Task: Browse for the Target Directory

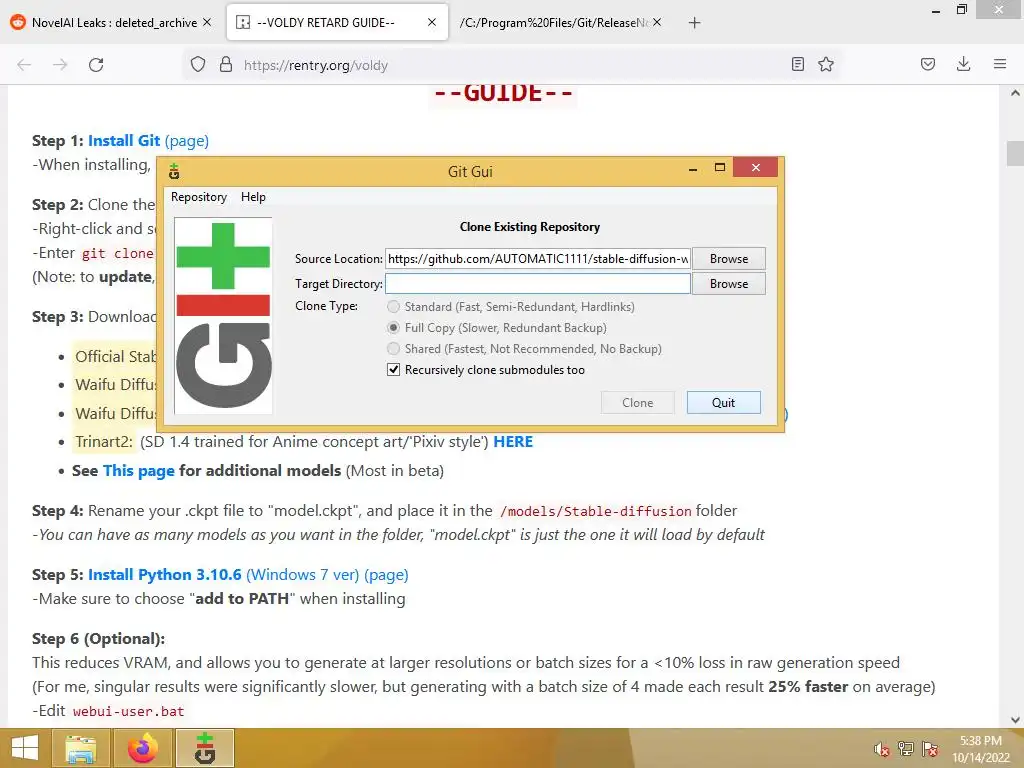Action: click(x=729, y=283)
